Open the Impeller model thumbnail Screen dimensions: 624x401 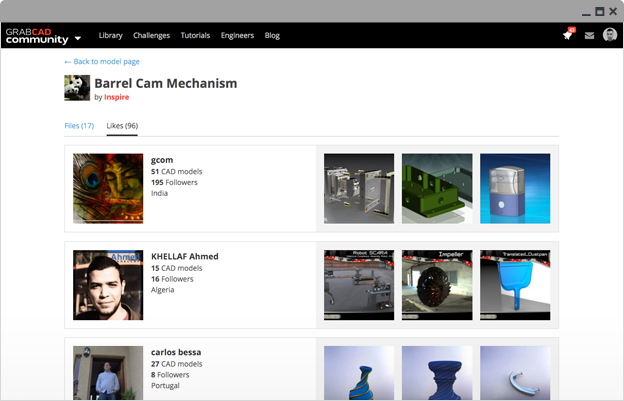tap(437, 284)
